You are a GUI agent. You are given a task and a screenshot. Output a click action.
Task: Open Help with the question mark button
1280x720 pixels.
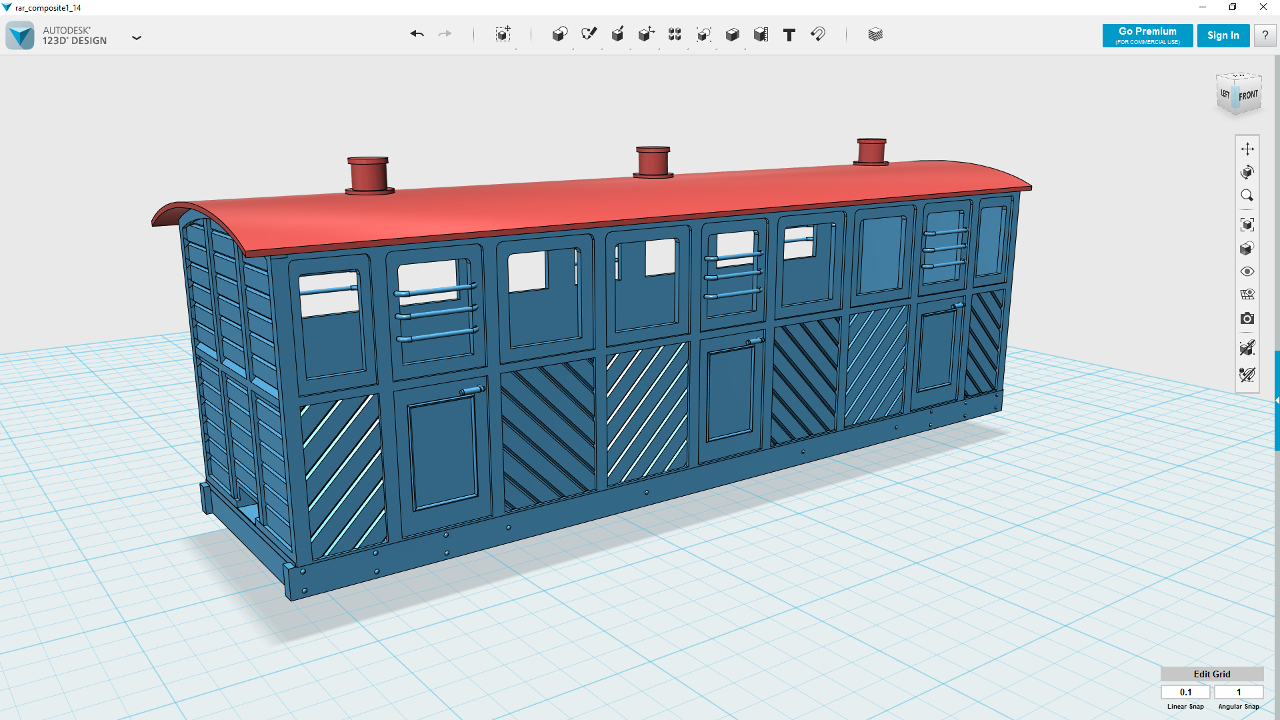click(x=1266, y=35)
